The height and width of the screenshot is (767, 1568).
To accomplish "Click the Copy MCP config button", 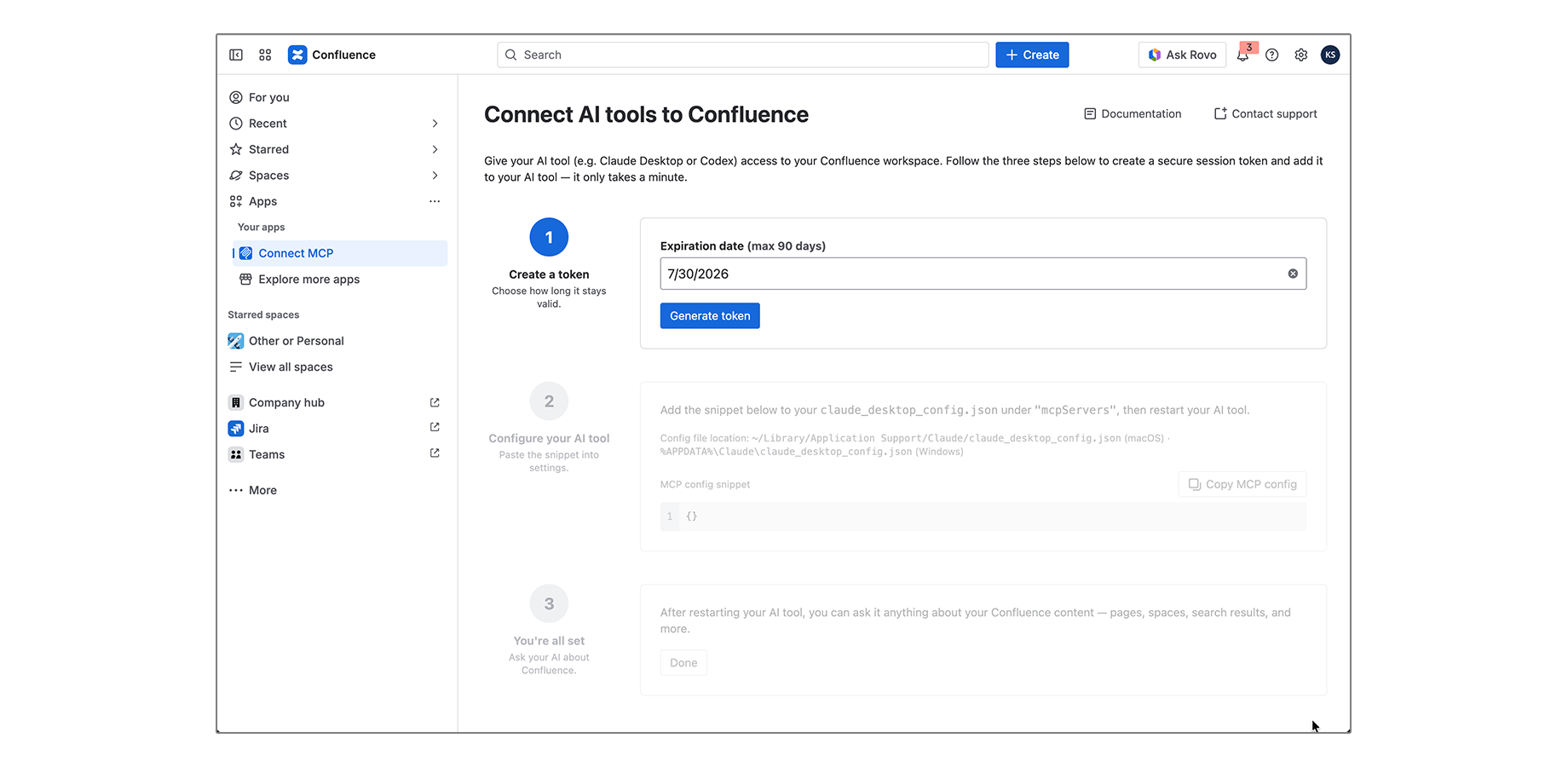I will pos(1242,484).
